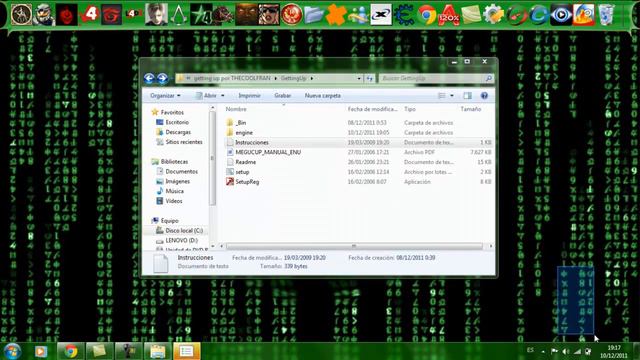
Task: Launch the red skull game icon
Action: [x=67, y=15]
